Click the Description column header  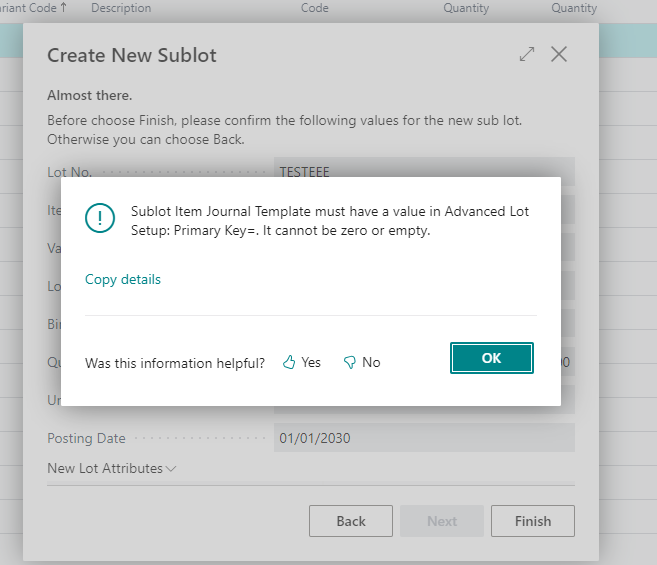(x=121, y=8)
